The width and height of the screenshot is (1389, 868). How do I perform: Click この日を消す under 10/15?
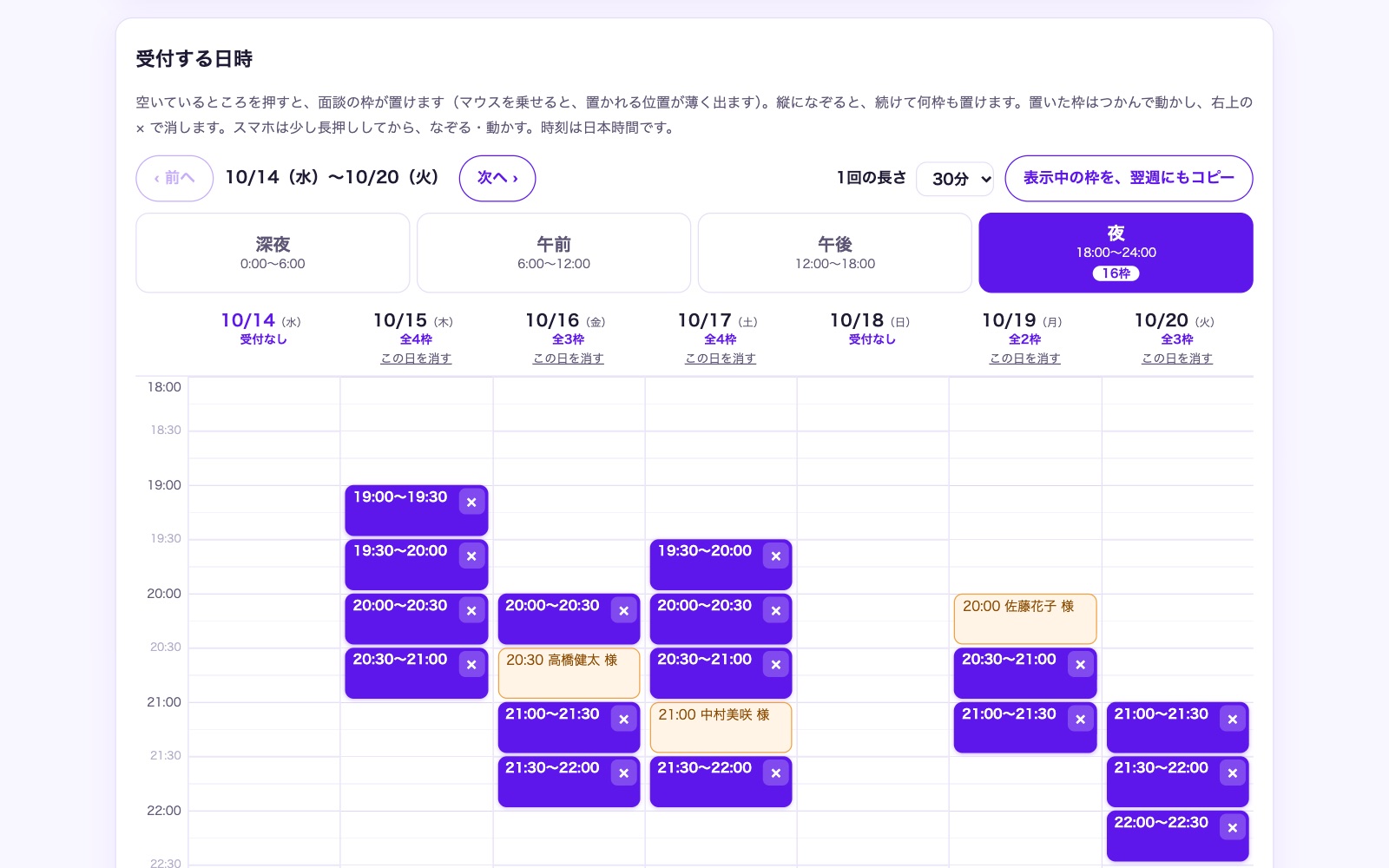pyautogui.click(x=416, y=358)
